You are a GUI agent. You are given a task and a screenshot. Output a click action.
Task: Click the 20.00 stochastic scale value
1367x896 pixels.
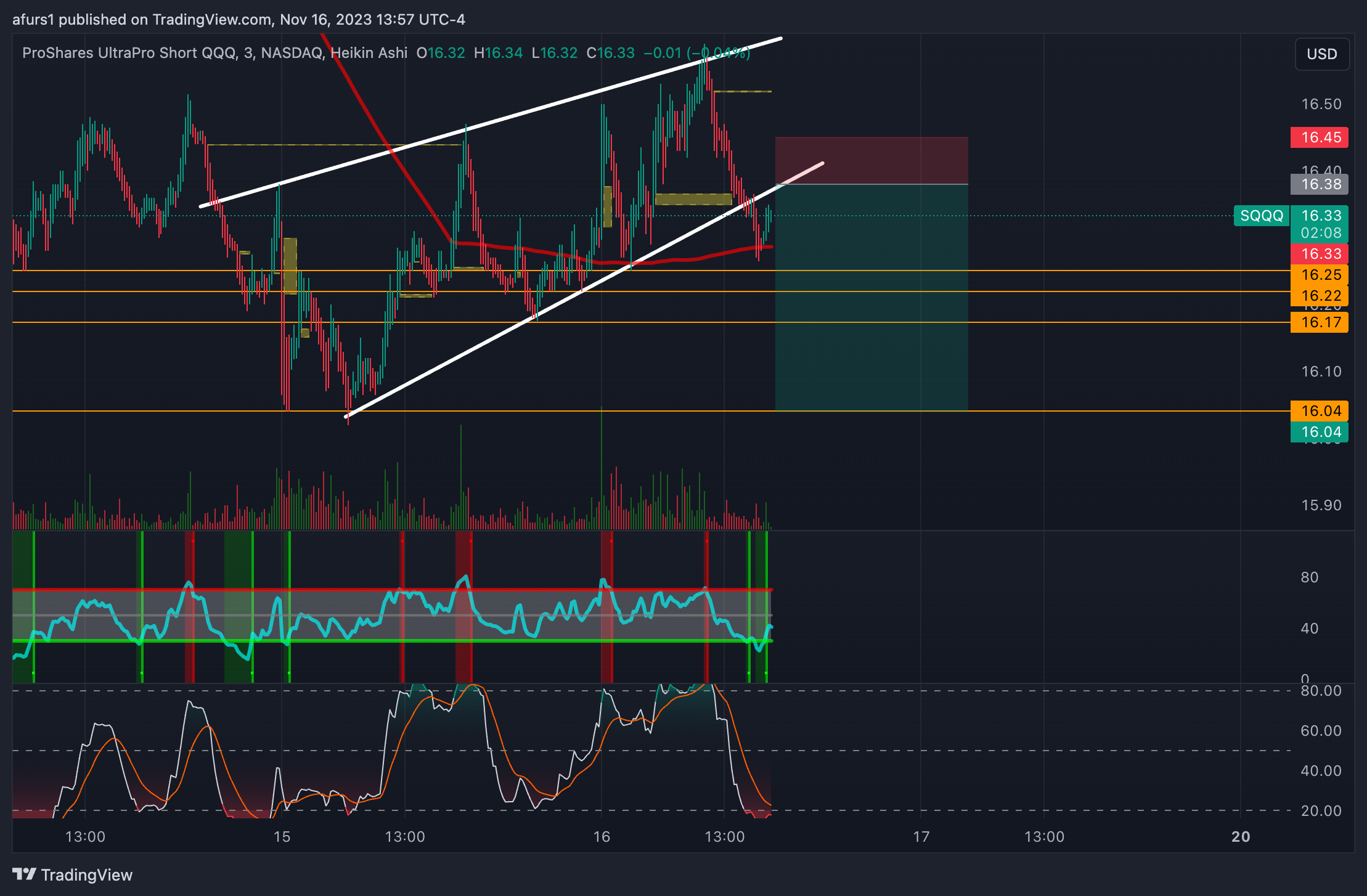pyautogui.click(x=1321, y=811)
